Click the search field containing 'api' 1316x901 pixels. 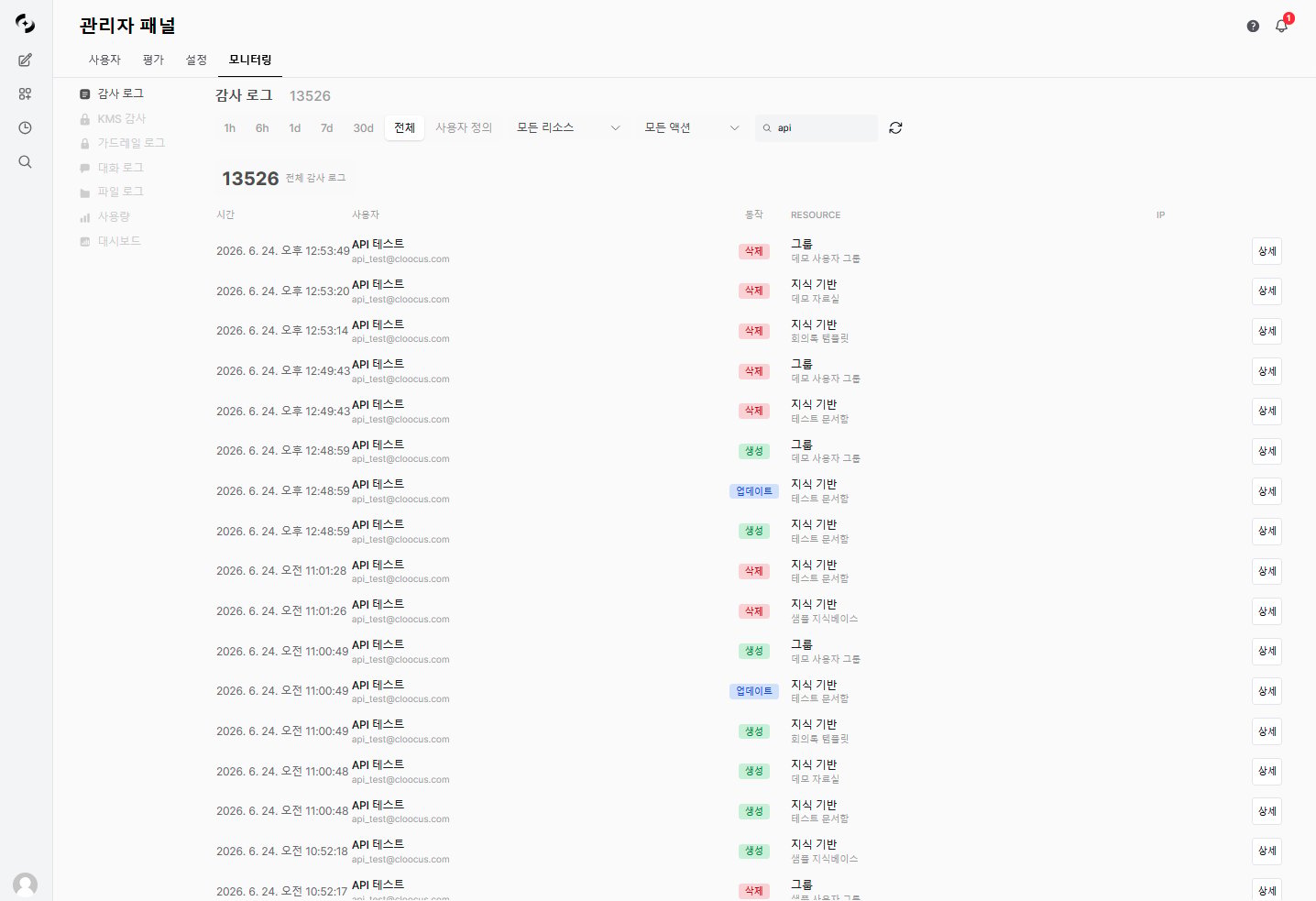[x=817, y=128]
